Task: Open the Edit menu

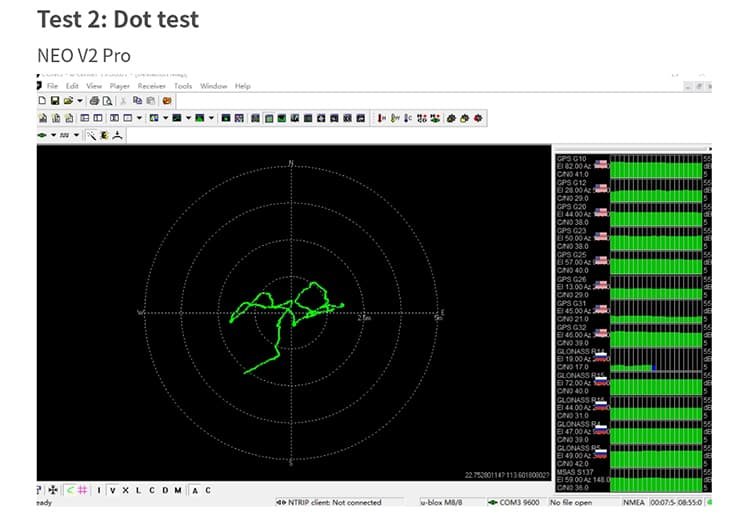Action: [72, 86]
